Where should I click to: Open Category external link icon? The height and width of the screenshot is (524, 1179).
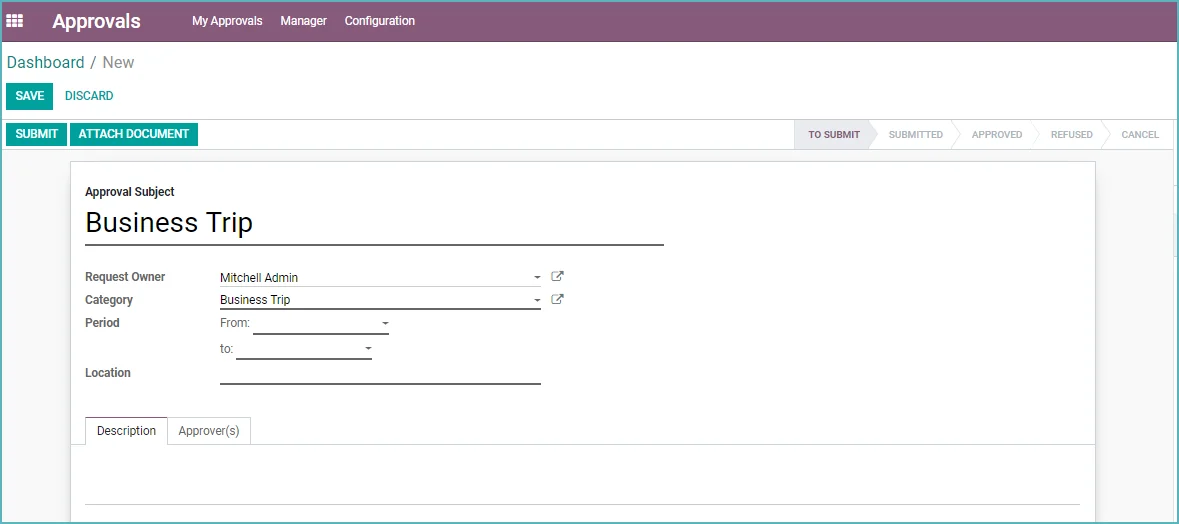tap(557, 299)
